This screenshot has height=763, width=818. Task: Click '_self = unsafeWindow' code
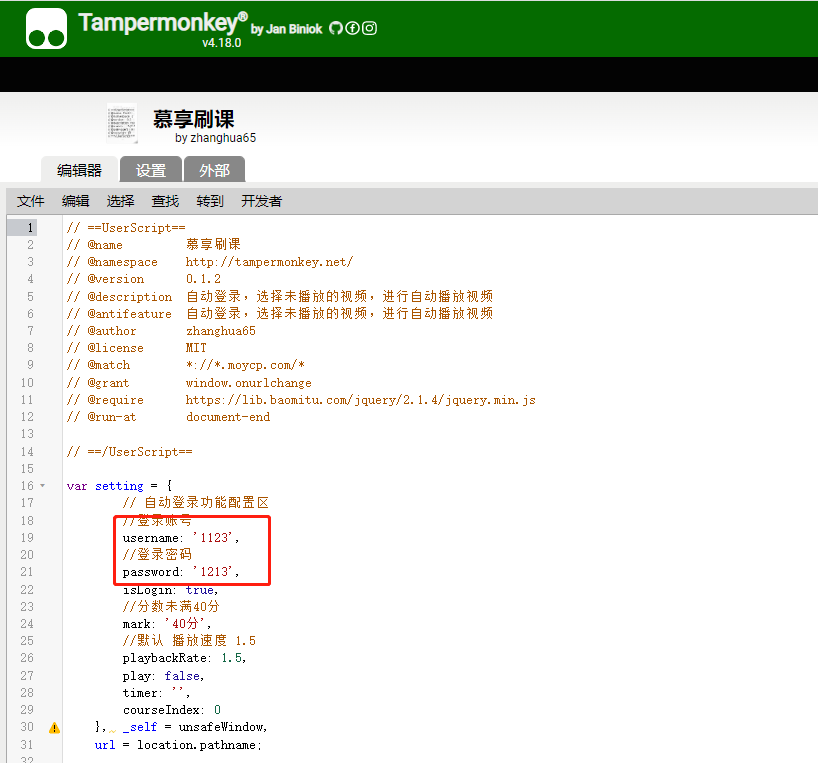pyautogui.click(x=194, y=727)
